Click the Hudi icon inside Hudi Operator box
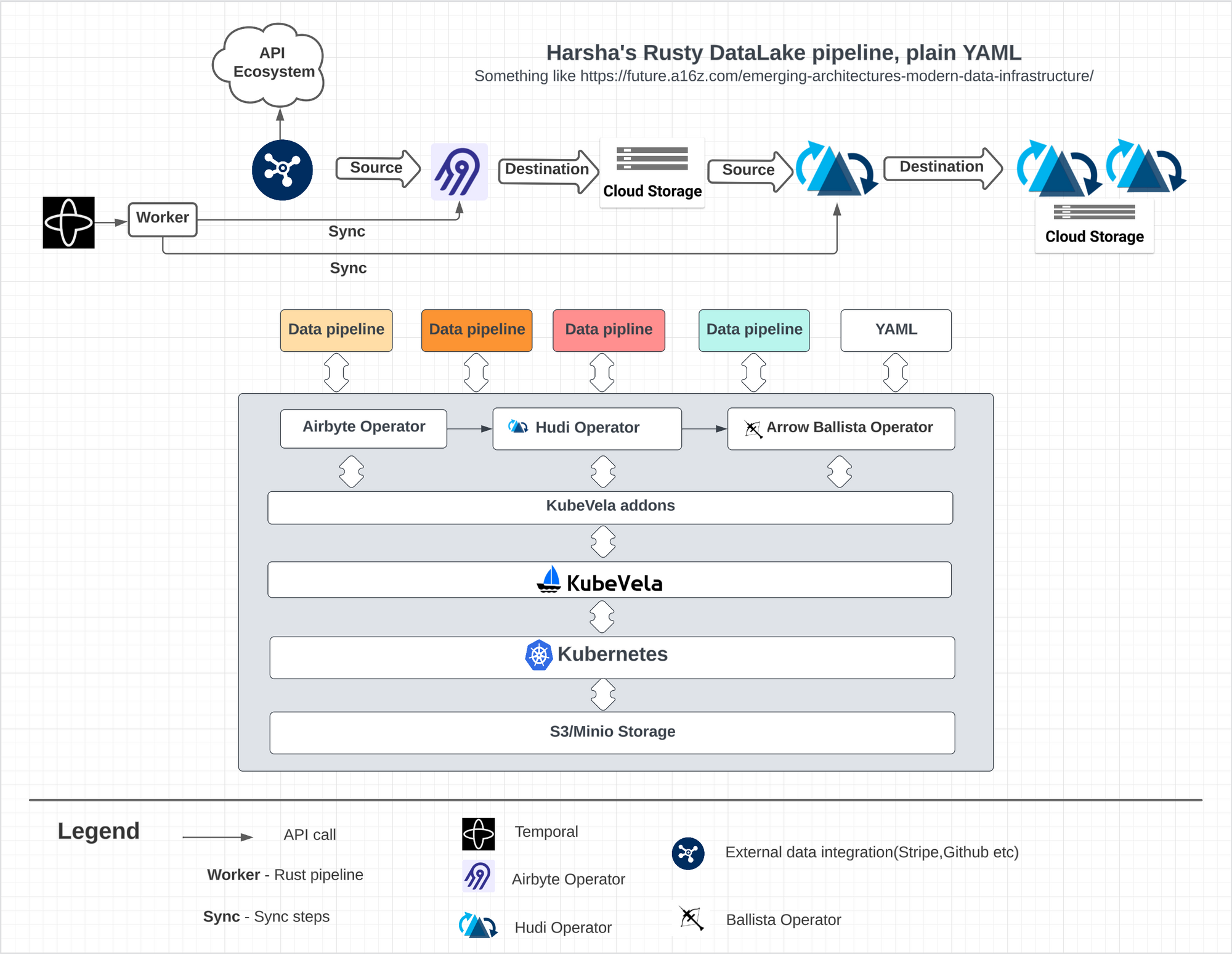1232x954 pixels. (517, 426)
